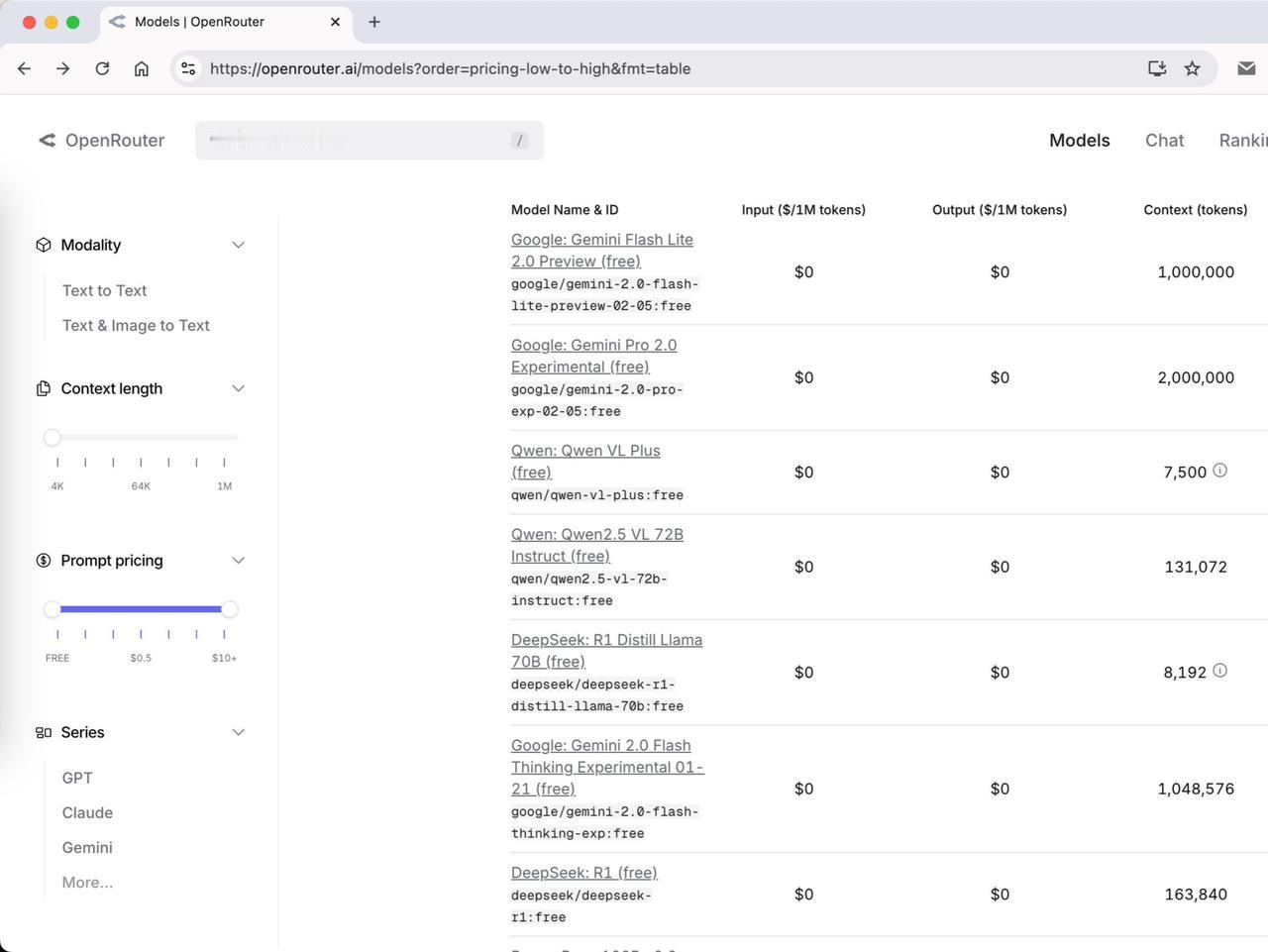Click the context length slider handle

[53, 437]
